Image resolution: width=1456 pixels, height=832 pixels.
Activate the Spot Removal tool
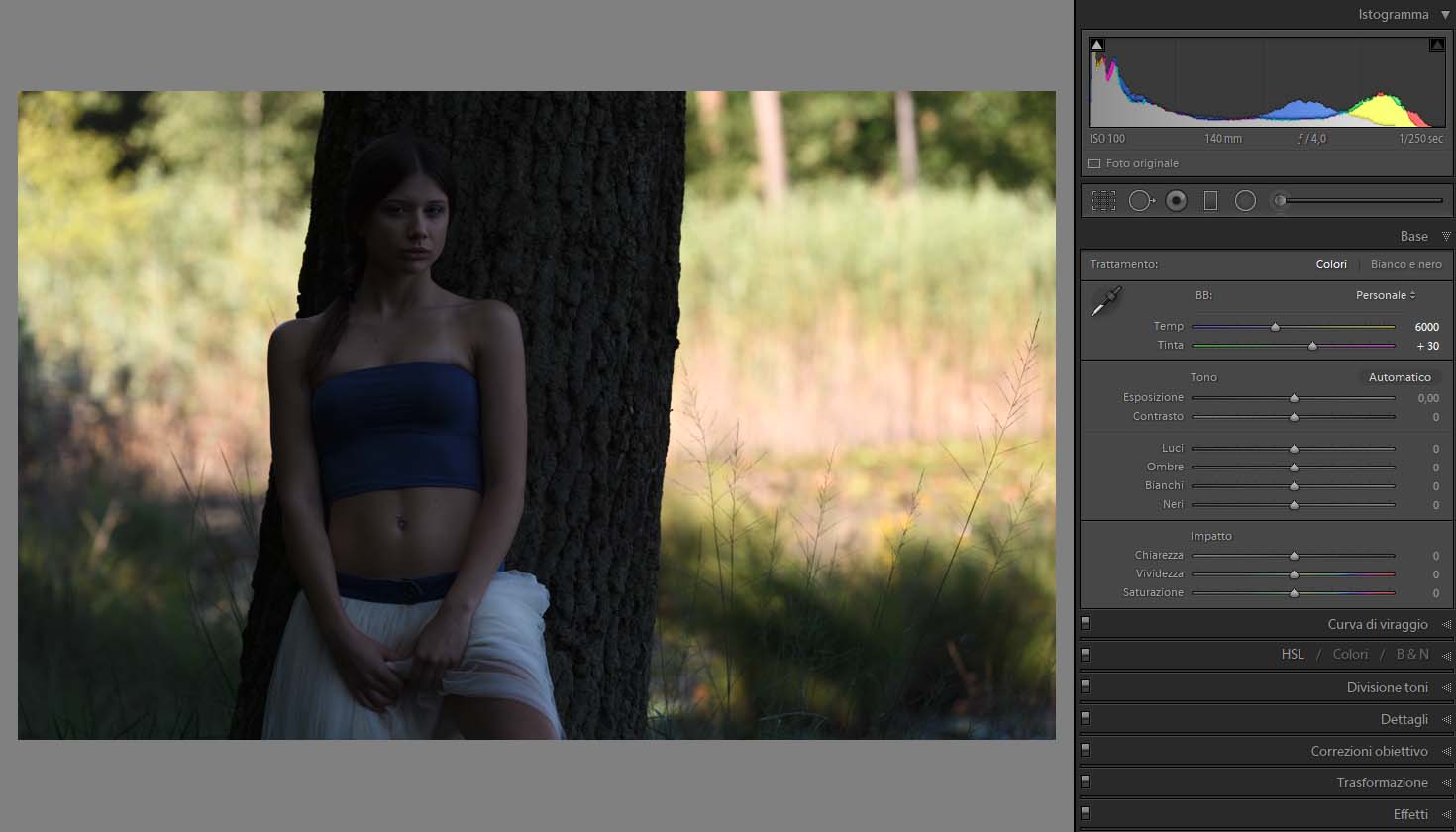tap(1141, 201)
